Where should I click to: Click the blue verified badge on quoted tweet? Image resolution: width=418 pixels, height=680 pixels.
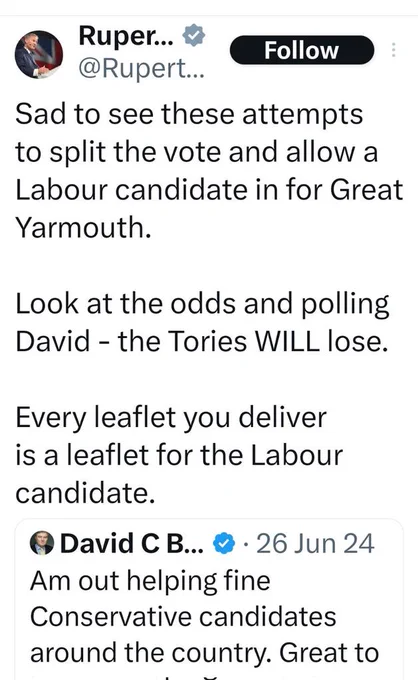[224, 543]
